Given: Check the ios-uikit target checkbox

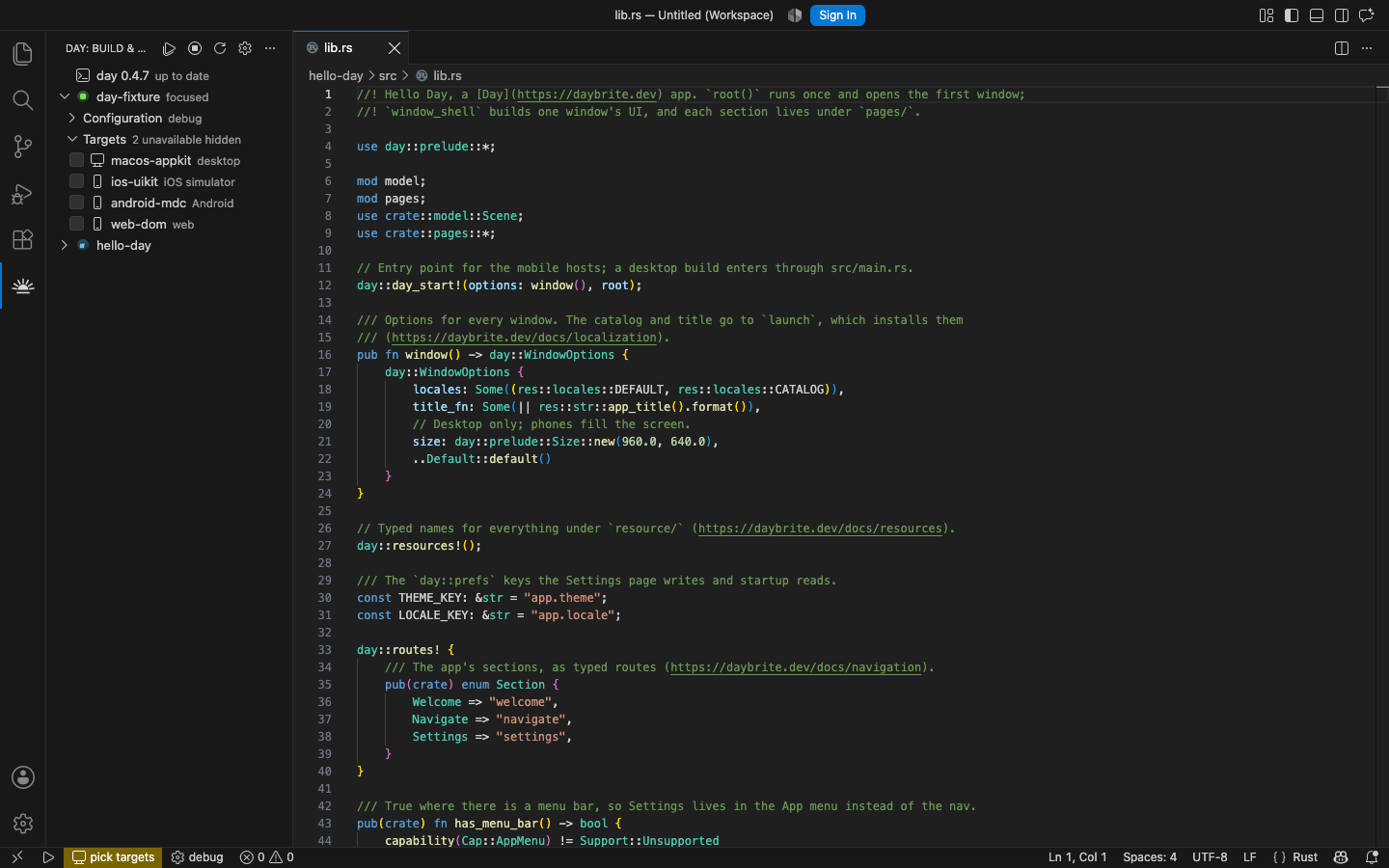Looking at the screenshot, I should point(76,181).
